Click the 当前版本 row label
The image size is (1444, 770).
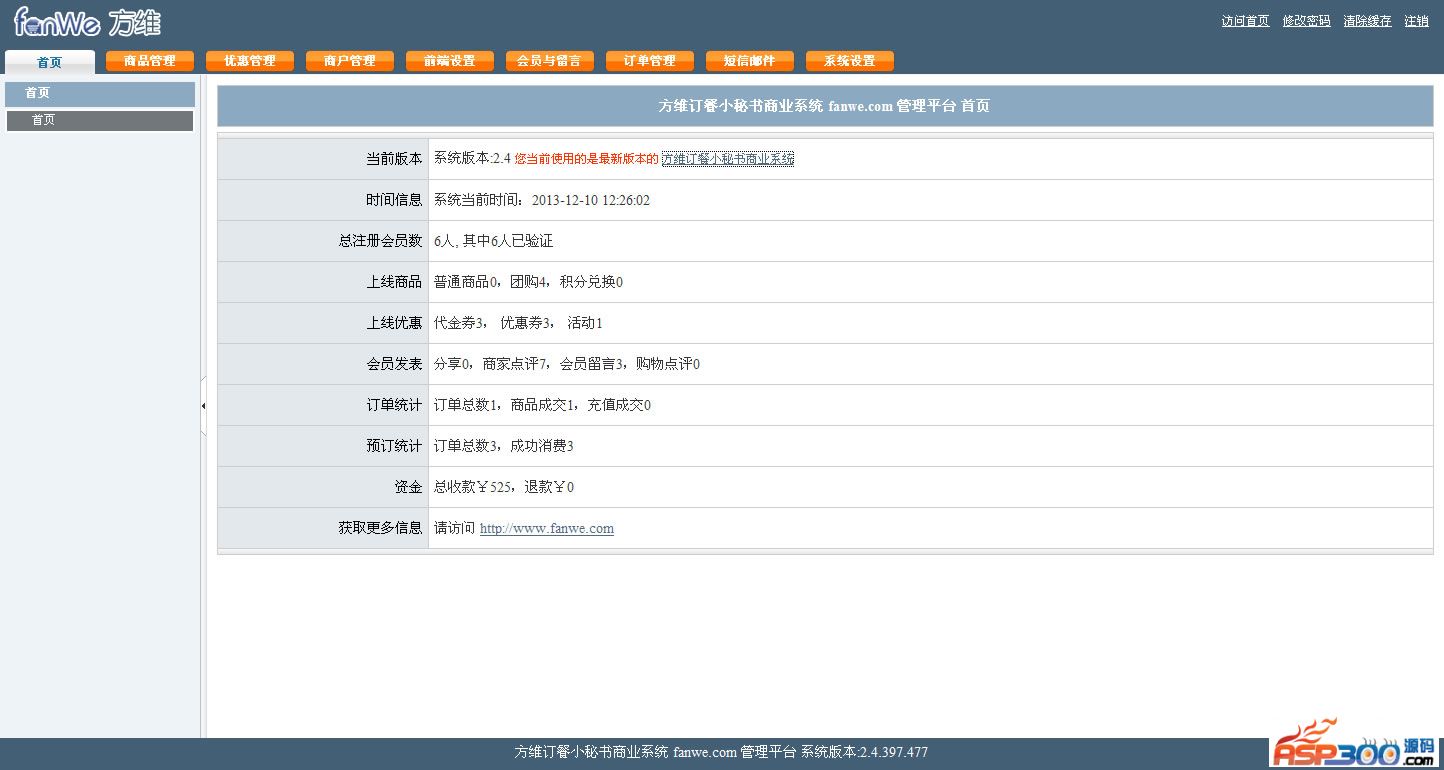[x=394, y=159]
